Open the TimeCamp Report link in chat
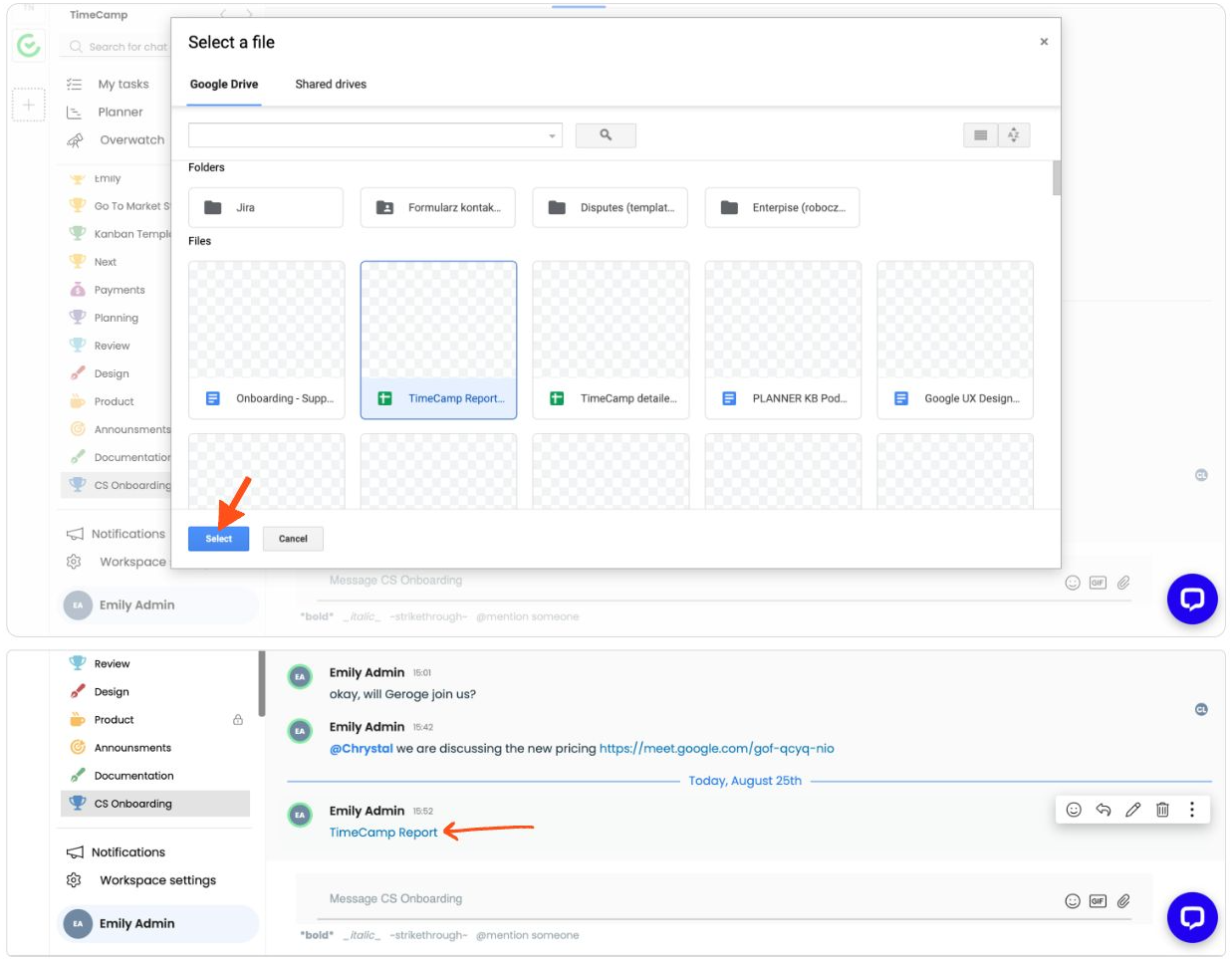This screenshot has height=960, width=1232. 383,833
